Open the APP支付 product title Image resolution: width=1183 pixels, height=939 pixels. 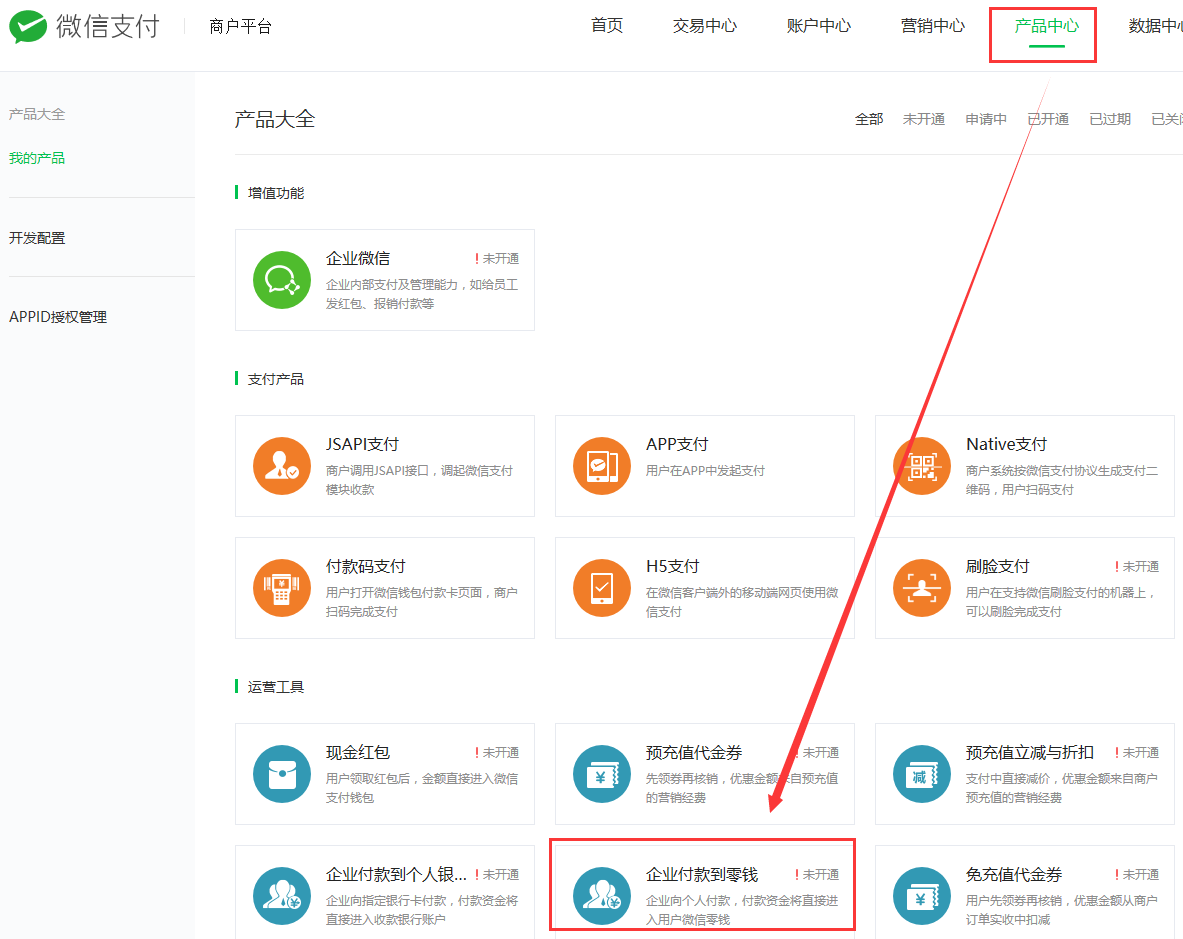point(677,444)
